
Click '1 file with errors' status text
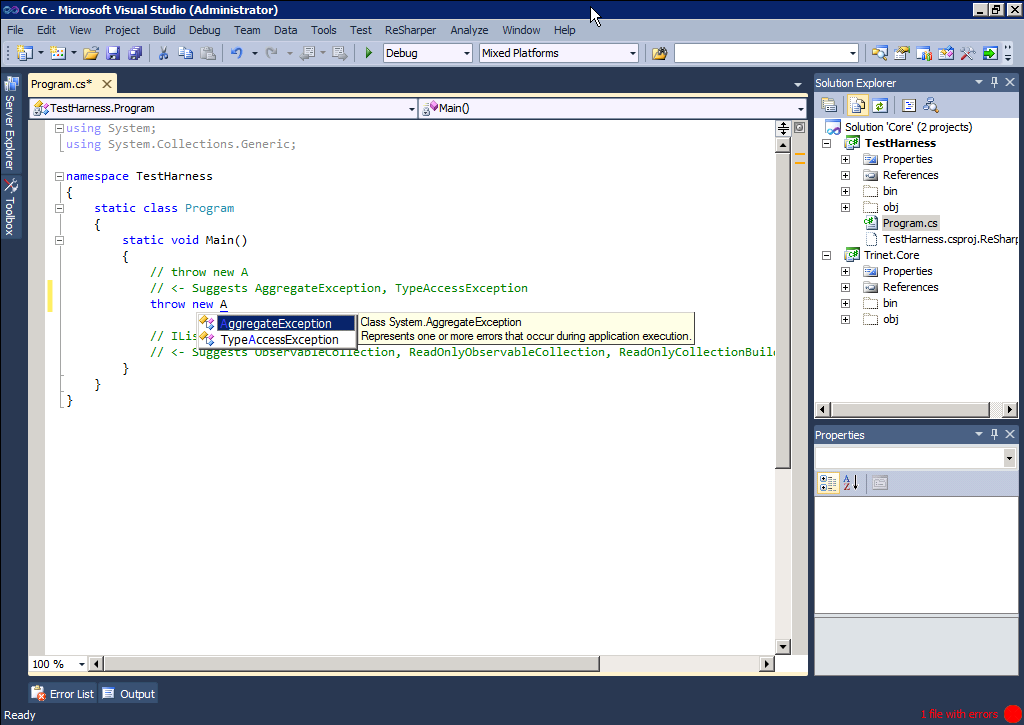click(959, 715)
